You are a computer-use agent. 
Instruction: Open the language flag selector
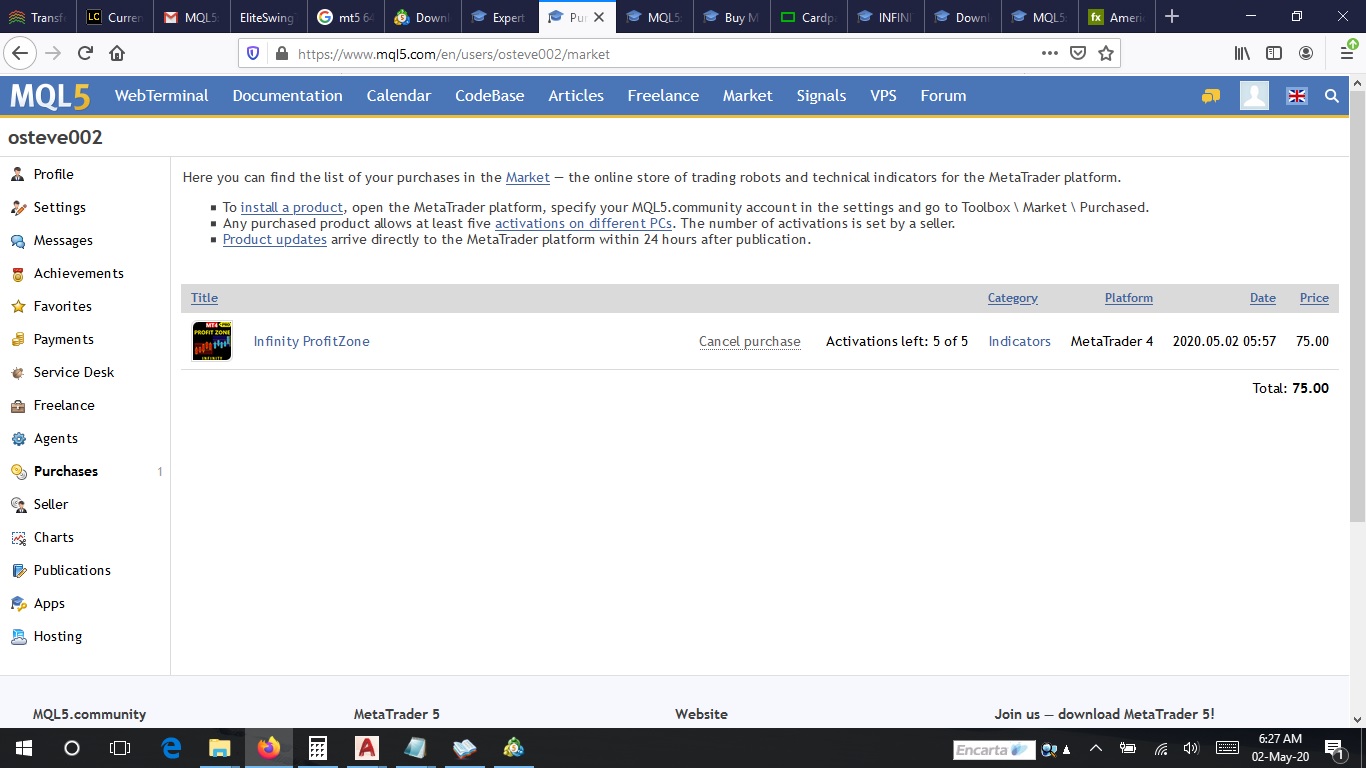coord(1297,96)
